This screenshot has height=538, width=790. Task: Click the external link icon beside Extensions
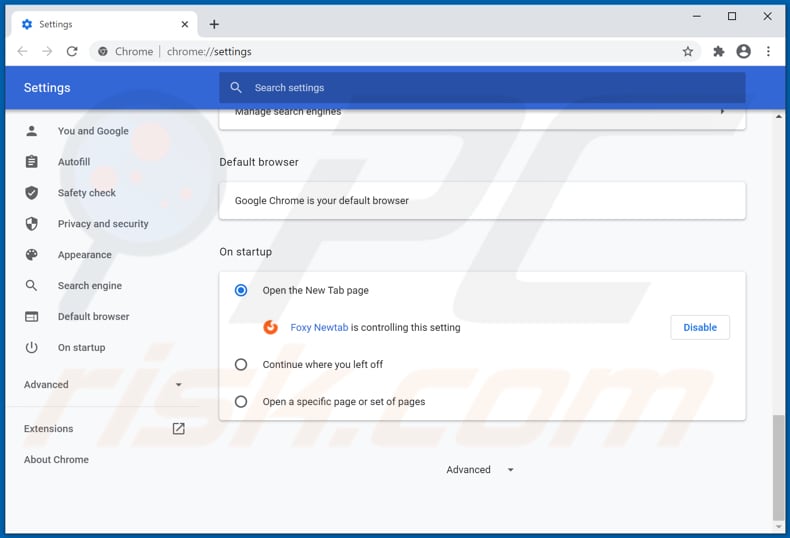point(178,429)
